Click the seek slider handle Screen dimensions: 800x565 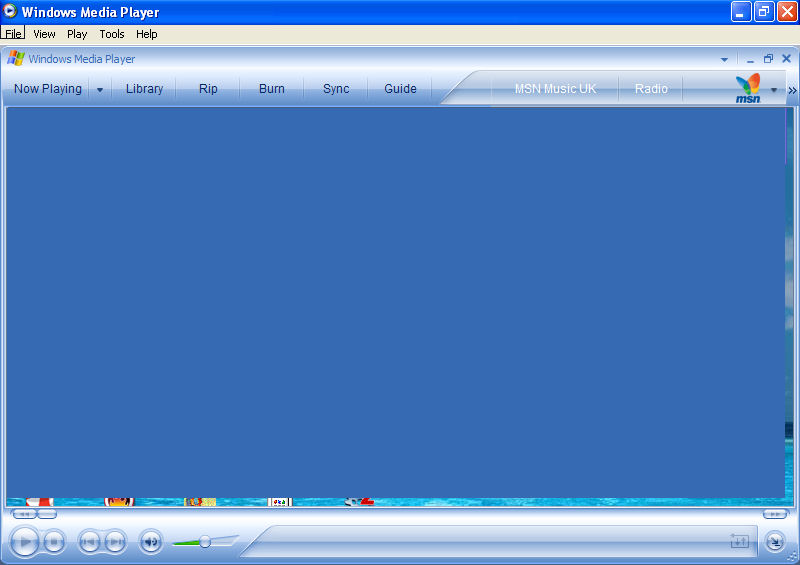click(47, 513)
